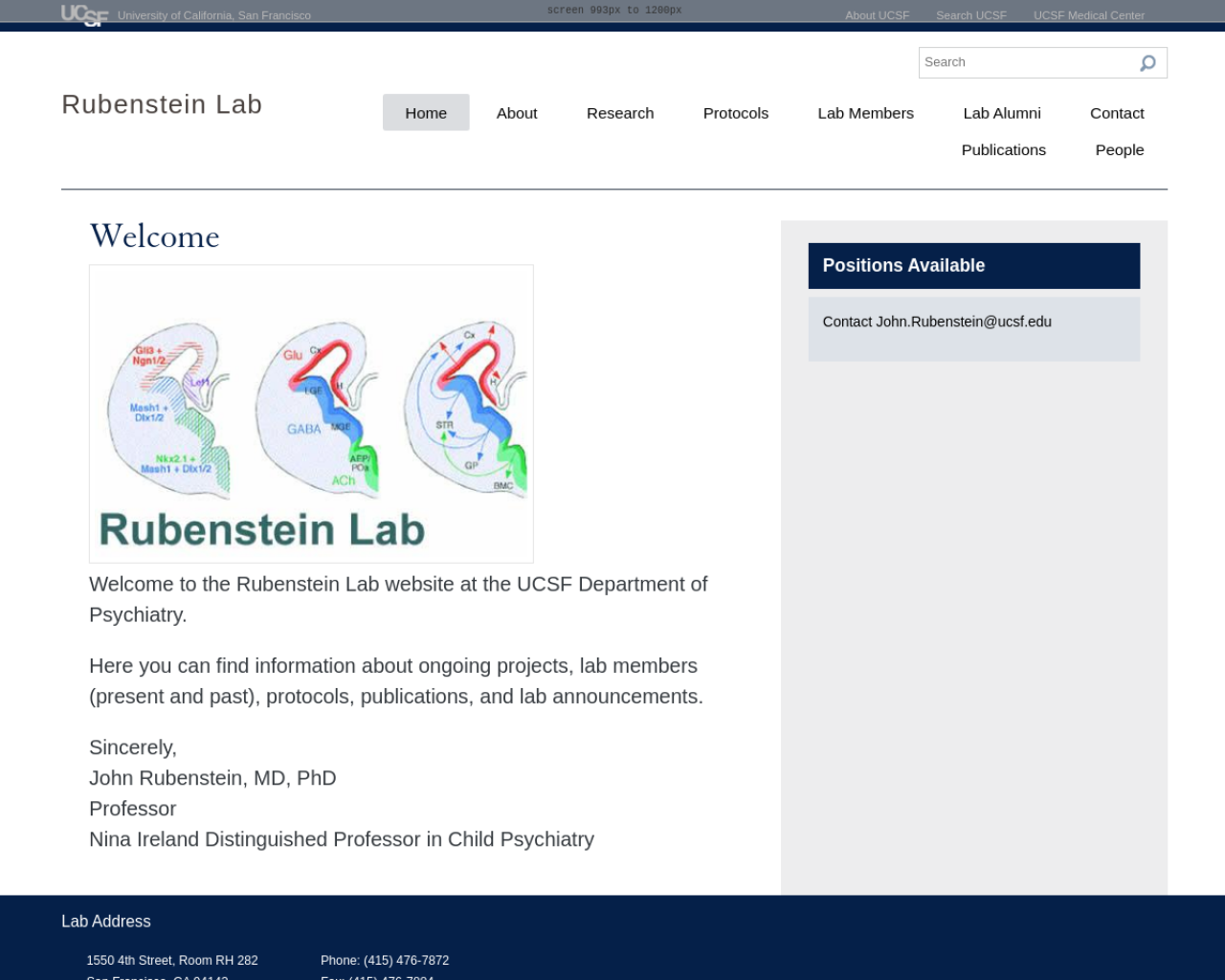Viewport: 1225px width, 980px height.
Task: Open the Contact menu item
Action: click(x=1117, y=113)
